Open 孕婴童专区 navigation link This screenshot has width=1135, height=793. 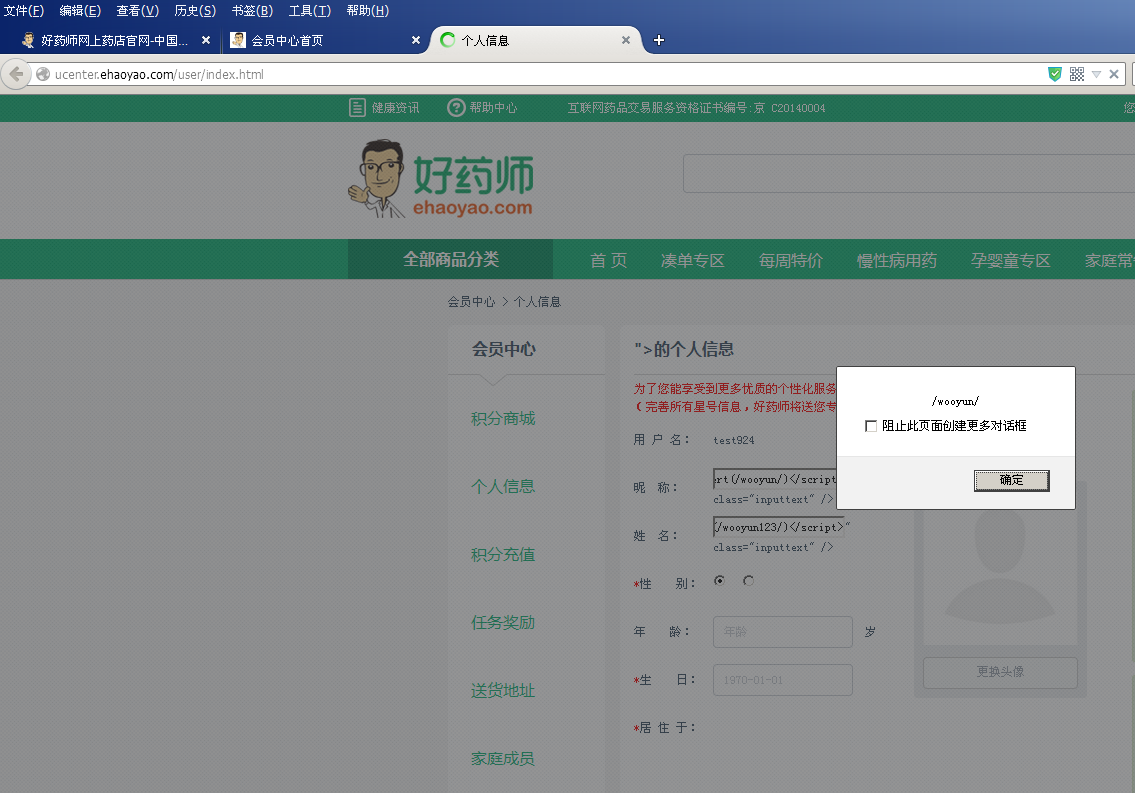[x=1010, y=260]
